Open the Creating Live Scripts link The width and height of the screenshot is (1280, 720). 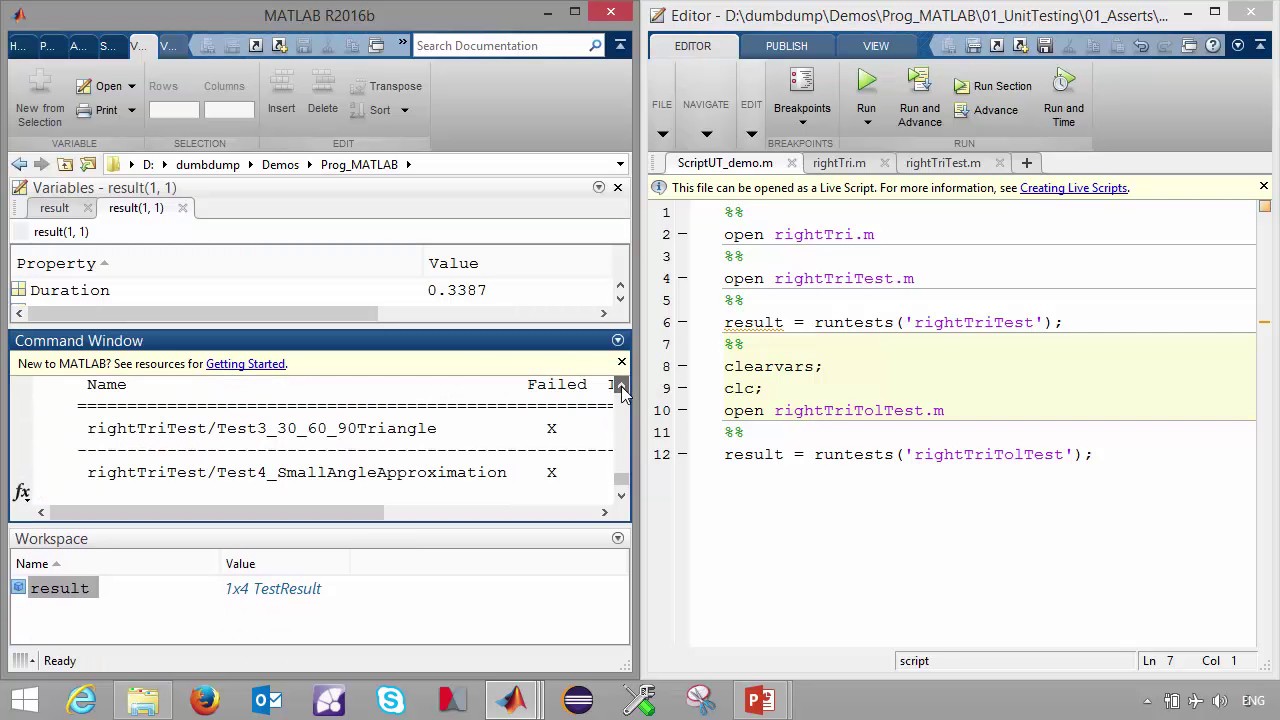pyautogui.click(x=1073, y=188)
